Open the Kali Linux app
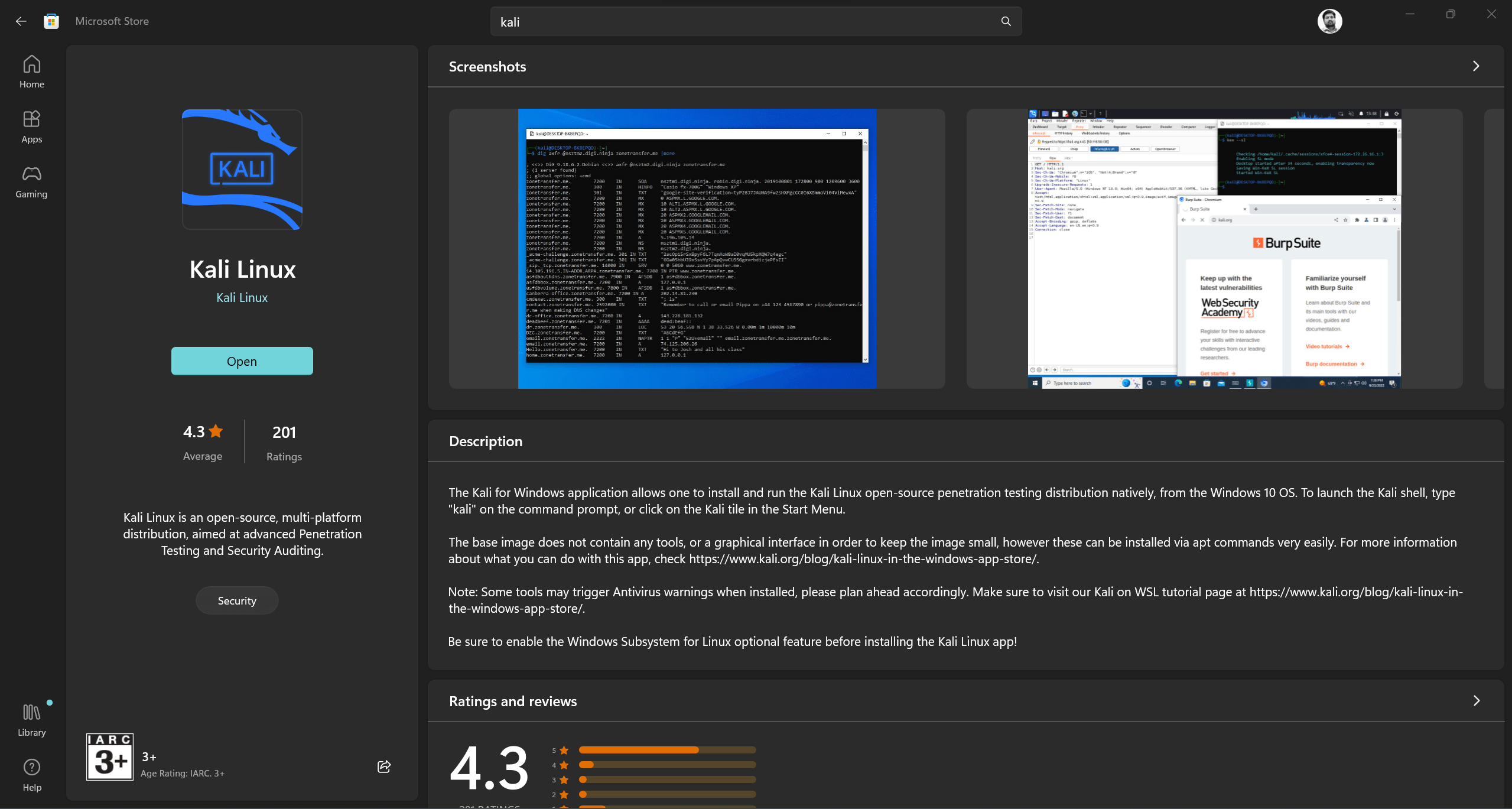 [x=242, y=361]
